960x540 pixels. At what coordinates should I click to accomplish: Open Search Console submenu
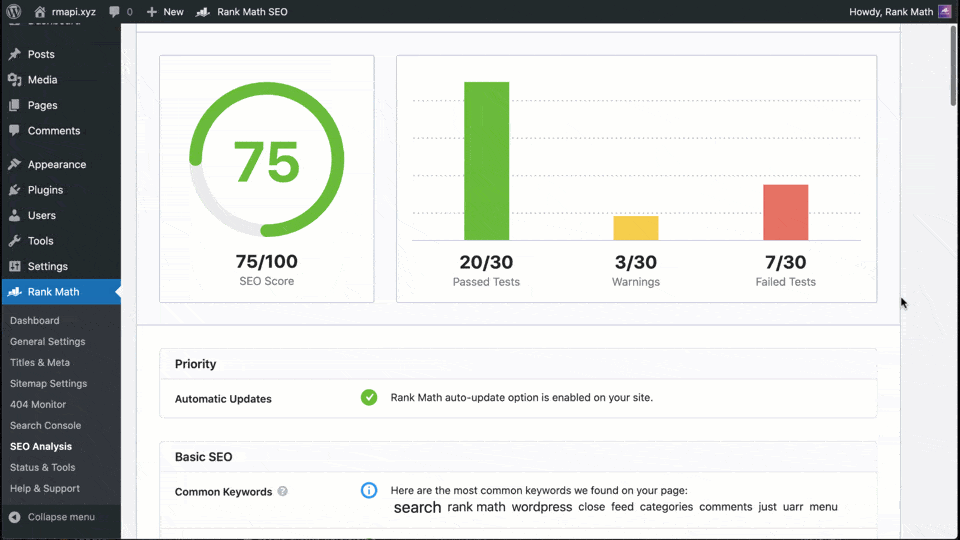coord(45,426)
